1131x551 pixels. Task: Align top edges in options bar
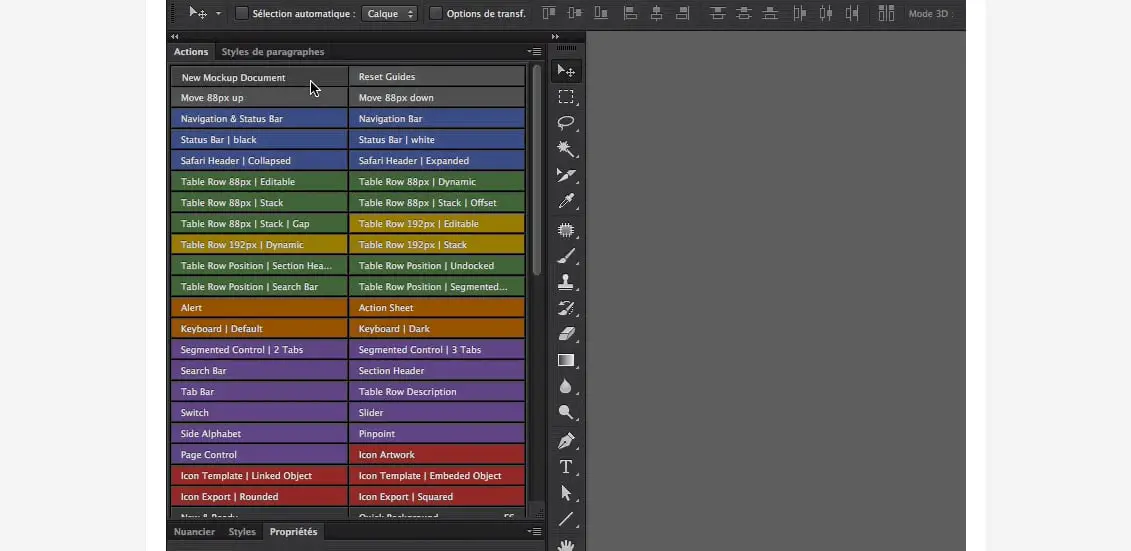[x=549, y=13]
